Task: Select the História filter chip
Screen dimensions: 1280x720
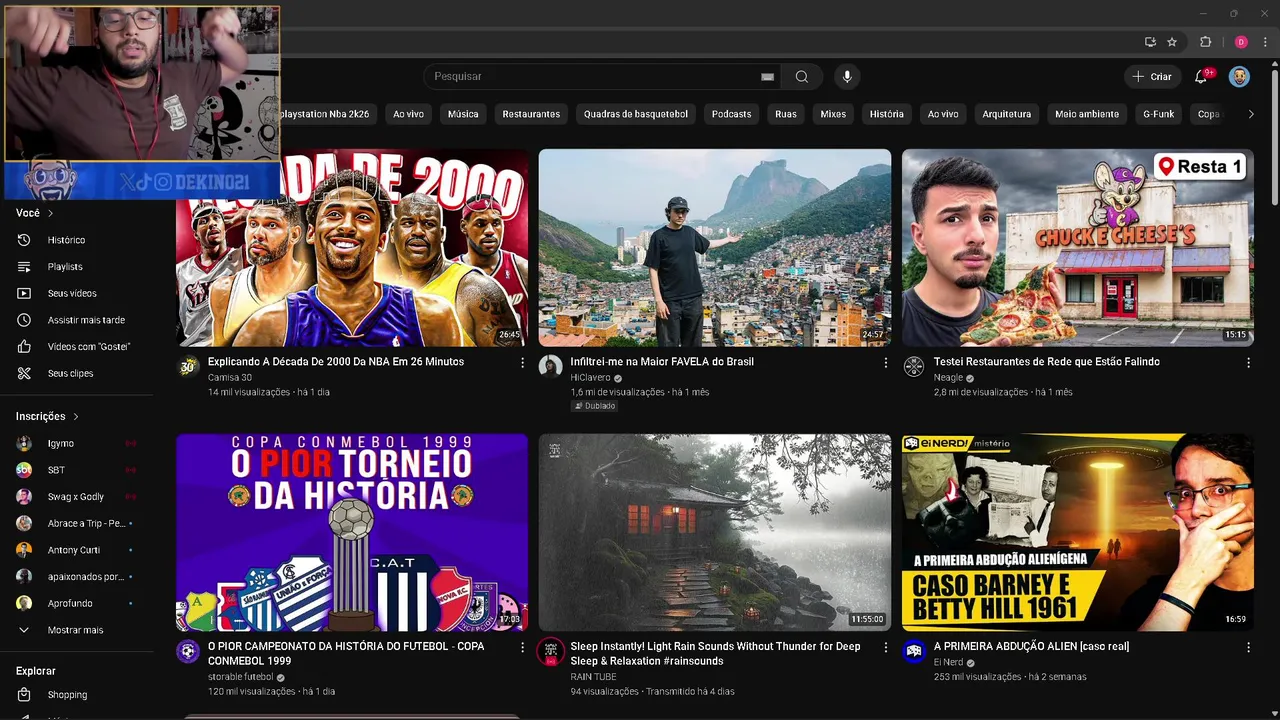Action: coord(887,114)
